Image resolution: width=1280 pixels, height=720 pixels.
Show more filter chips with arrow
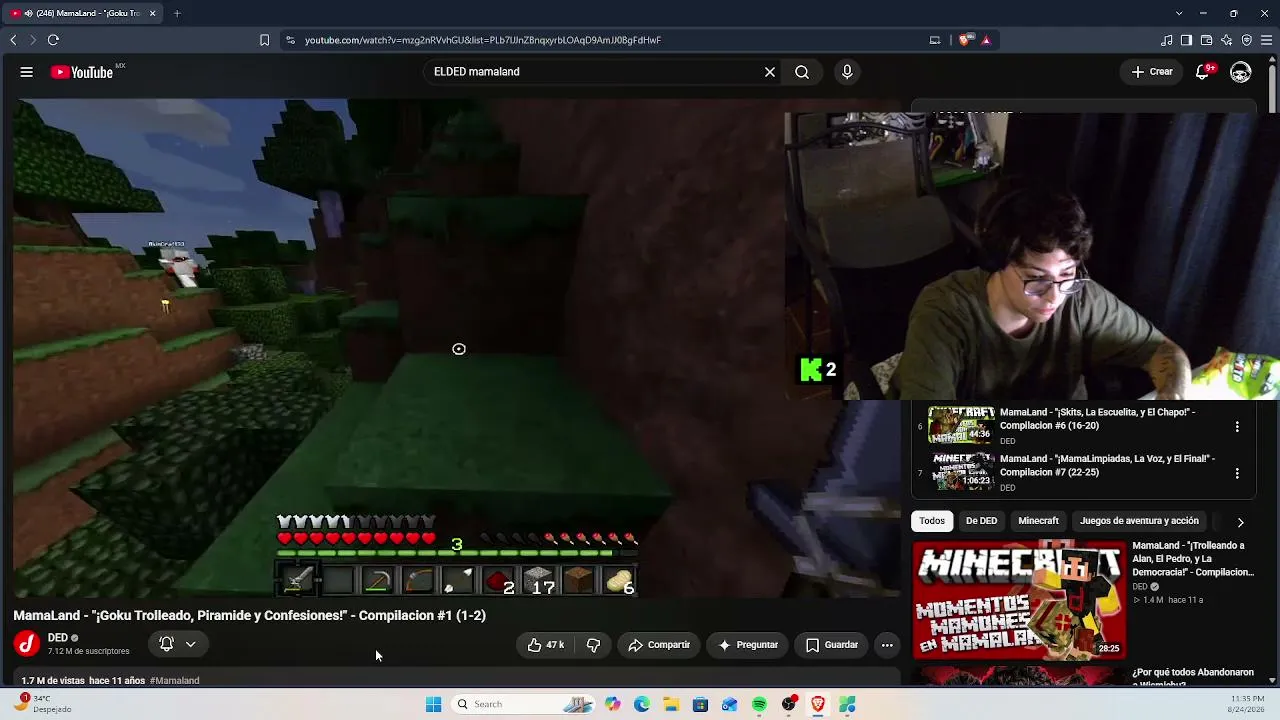[1240, 522]
